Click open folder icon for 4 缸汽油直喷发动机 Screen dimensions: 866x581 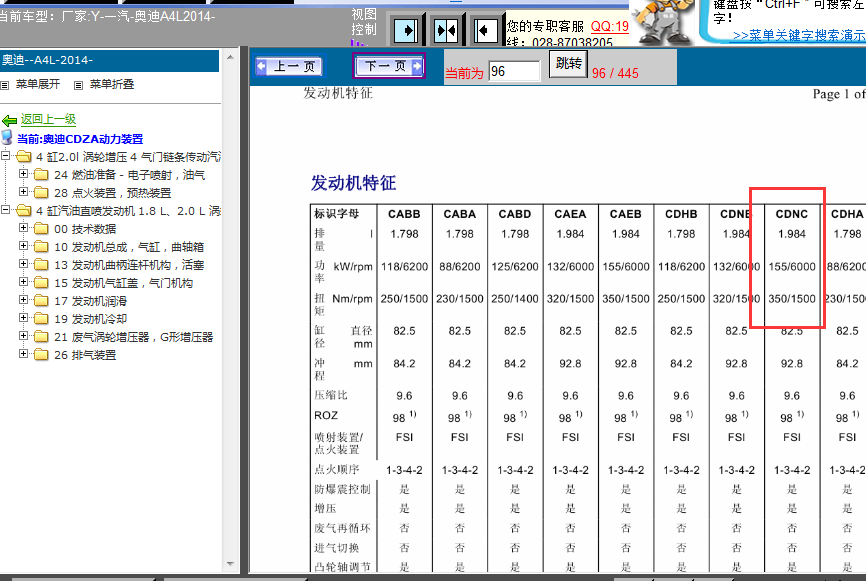point(24,211)
